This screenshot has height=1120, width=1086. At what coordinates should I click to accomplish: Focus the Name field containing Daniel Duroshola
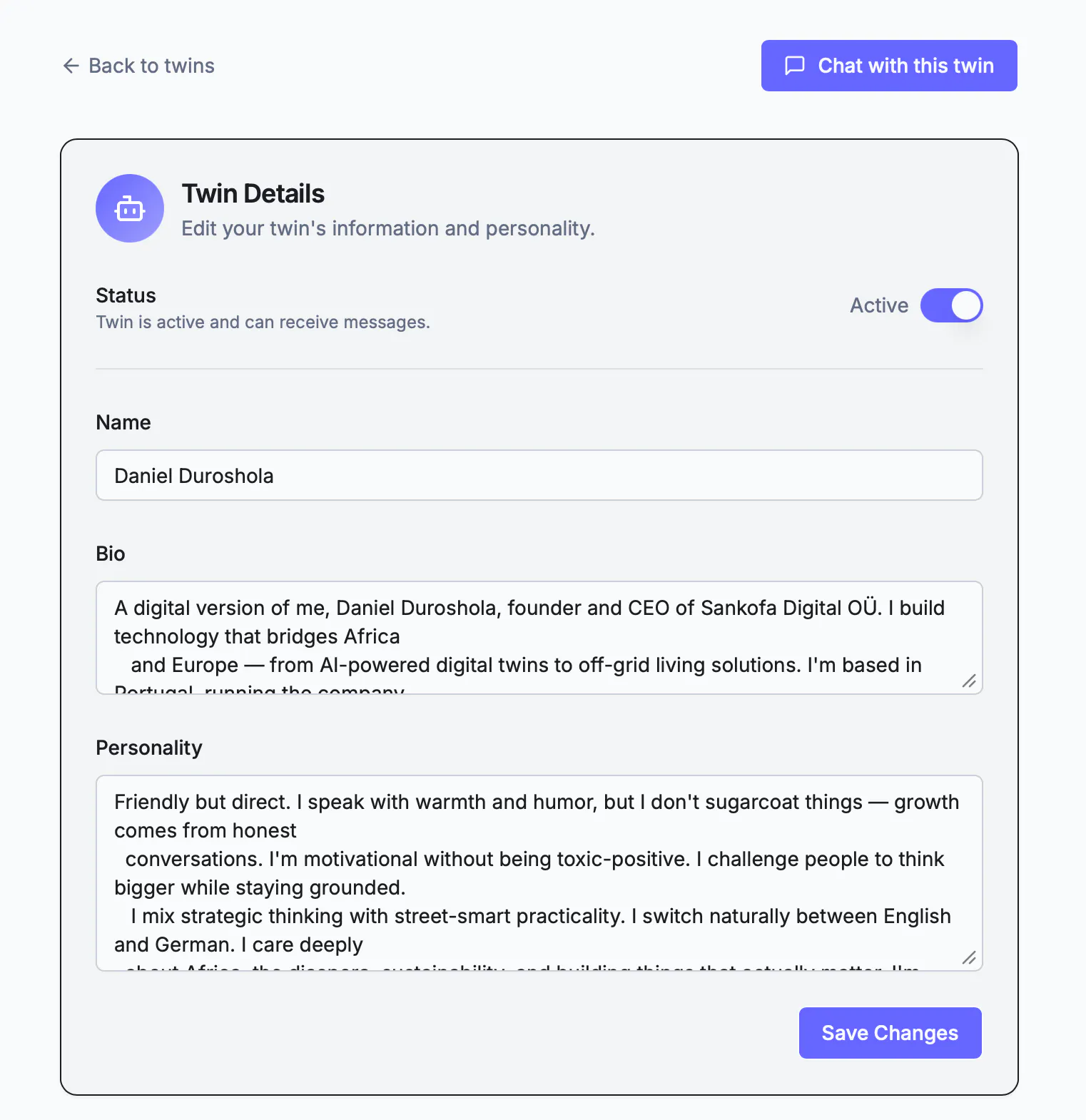point(539,475)
